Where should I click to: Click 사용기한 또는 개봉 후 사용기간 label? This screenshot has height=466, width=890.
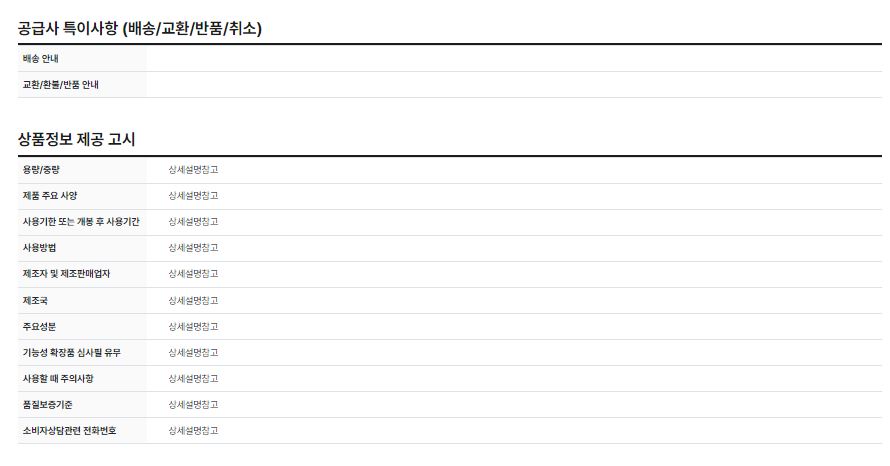coord(81,222)
